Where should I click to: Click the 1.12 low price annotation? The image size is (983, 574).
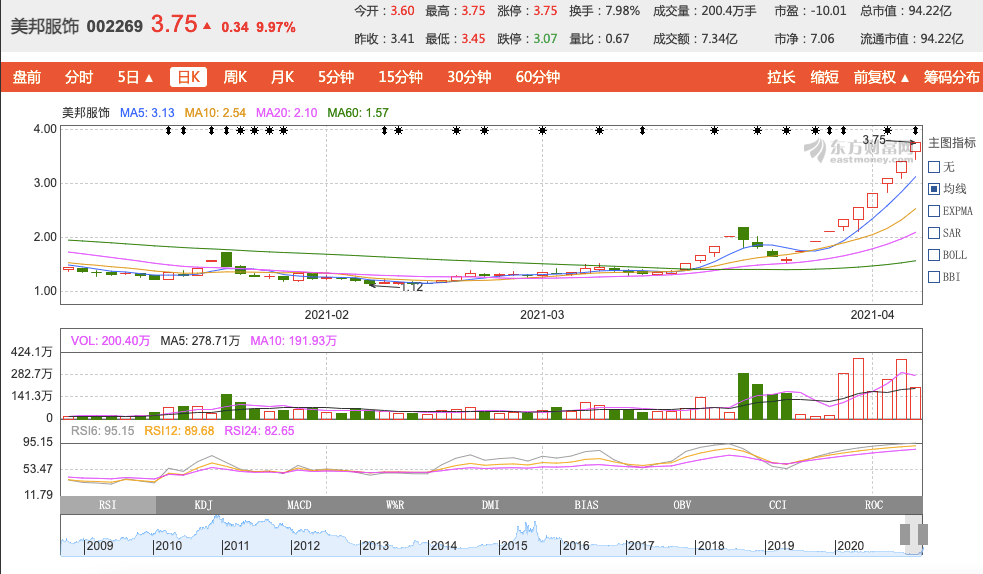coord(412,288)
